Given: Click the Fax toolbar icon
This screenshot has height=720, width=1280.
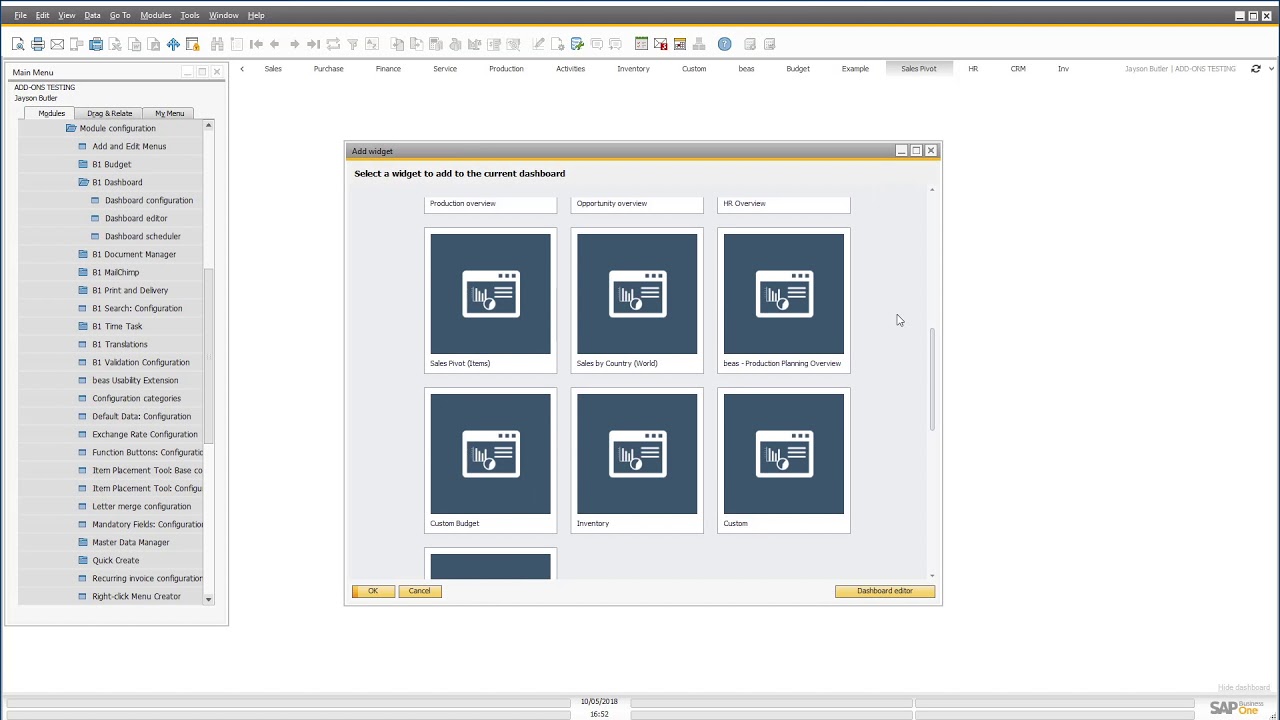Looking at the screenshot, I should pos(96,44).
